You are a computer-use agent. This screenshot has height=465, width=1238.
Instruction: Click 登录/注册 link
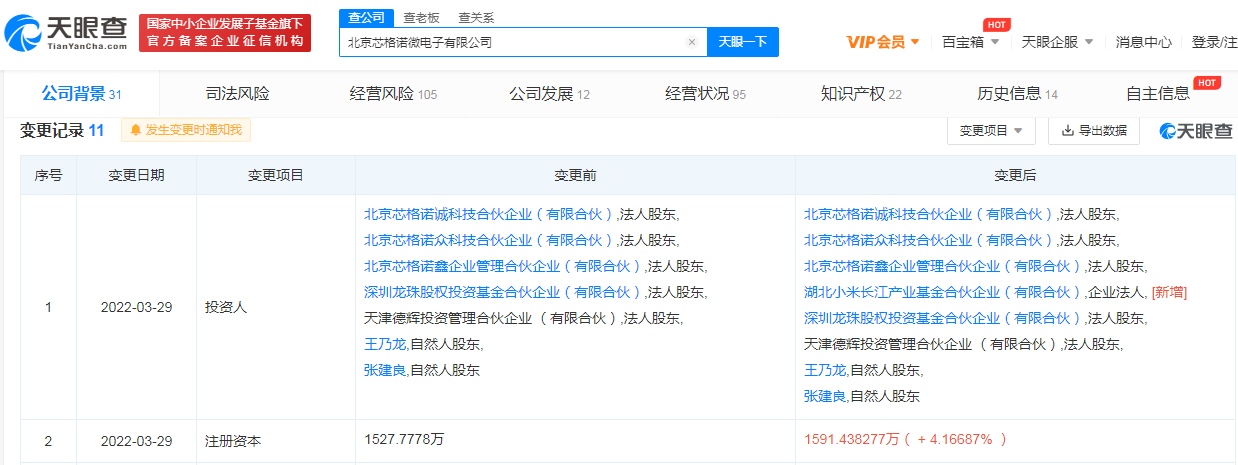click(x=1214, y=42)
